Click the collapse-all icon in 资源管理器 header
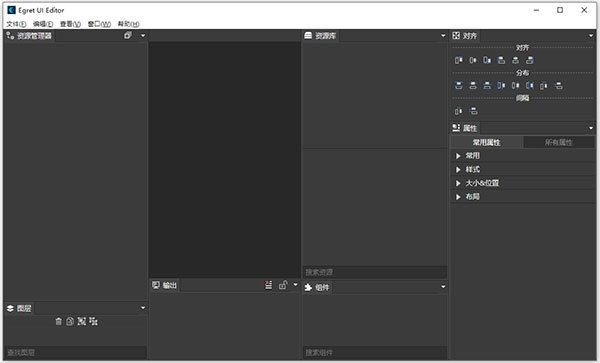 pos(128,35)
